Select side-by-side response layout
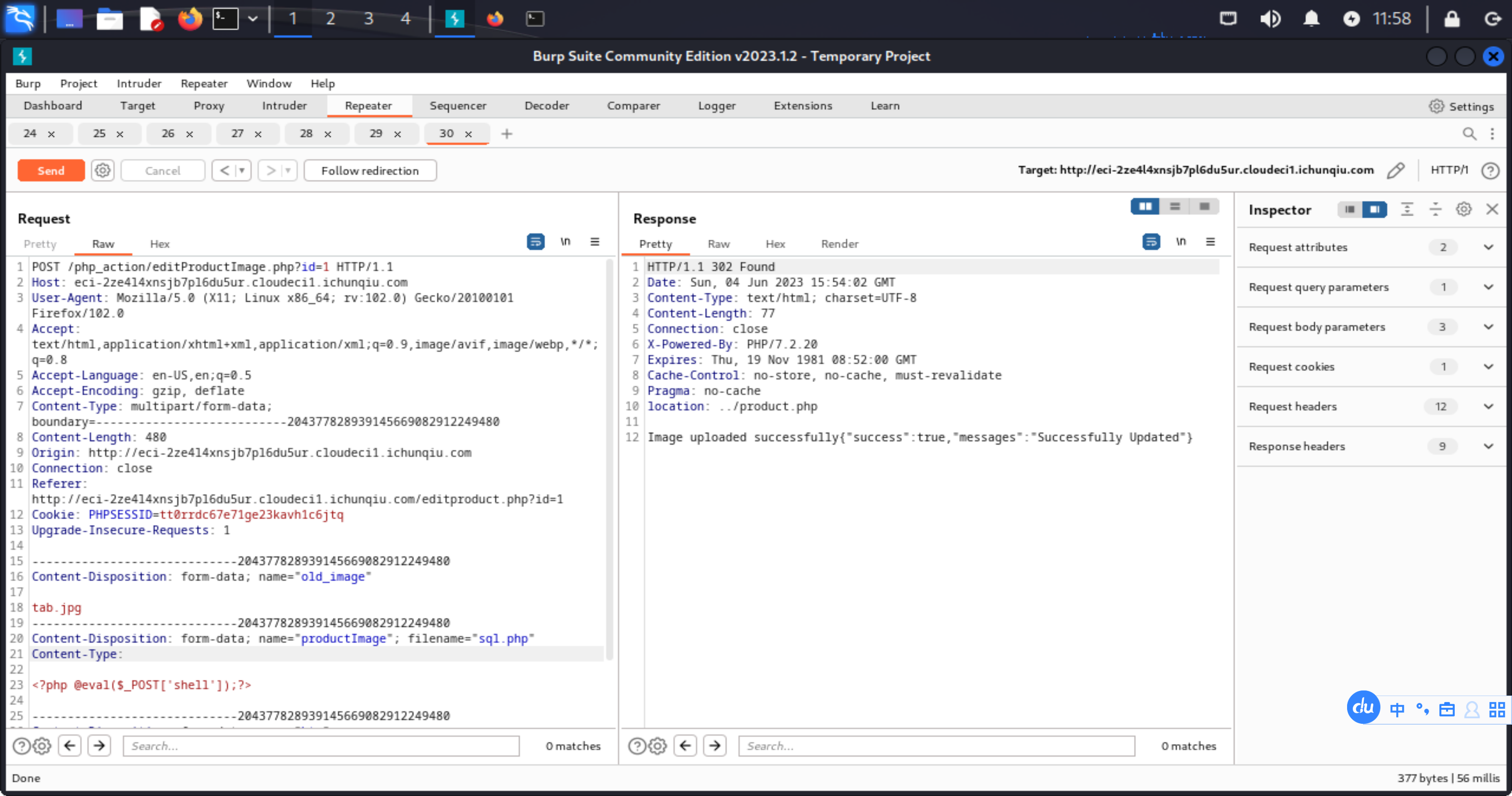This screenshot has width=1512, height=796. pos(1145,206)
